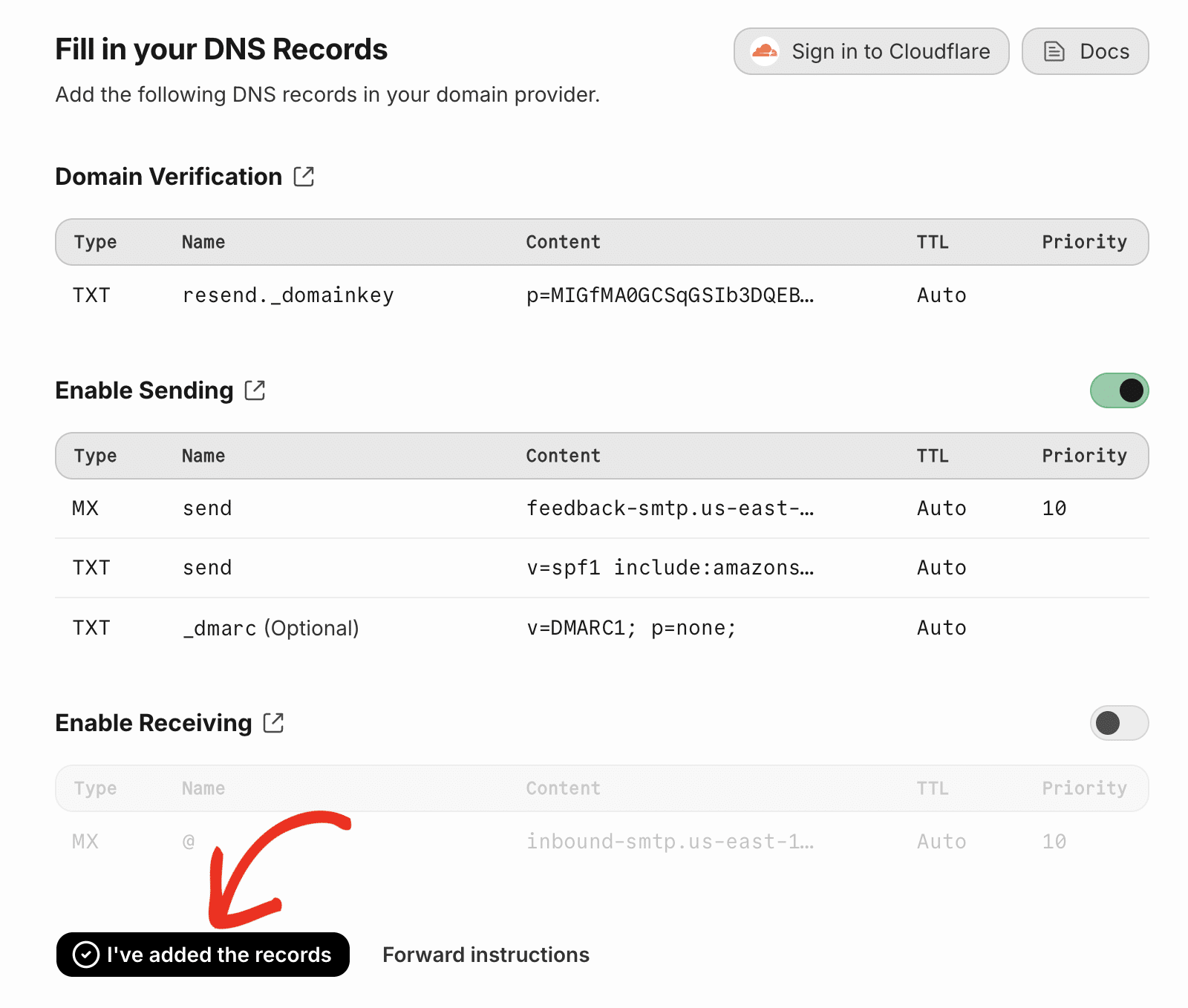Image resolution: width=1188 pixels, height=1008 pixels.
Task: Click Forward instructions link
Action: pos(486,955)
